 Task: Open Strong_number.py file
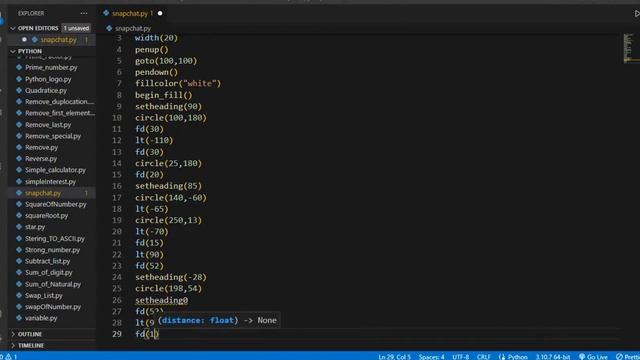pyautogui.click(x=52, y=250)
